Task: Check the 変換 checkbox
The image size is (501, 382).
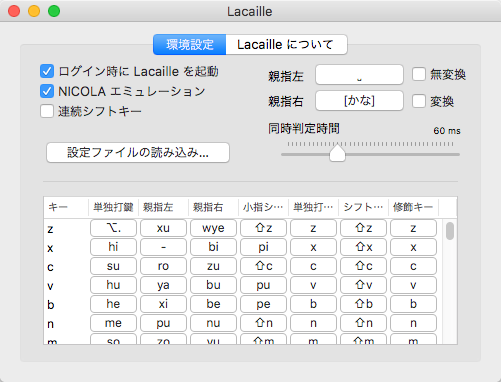Action: pos(419,101)
